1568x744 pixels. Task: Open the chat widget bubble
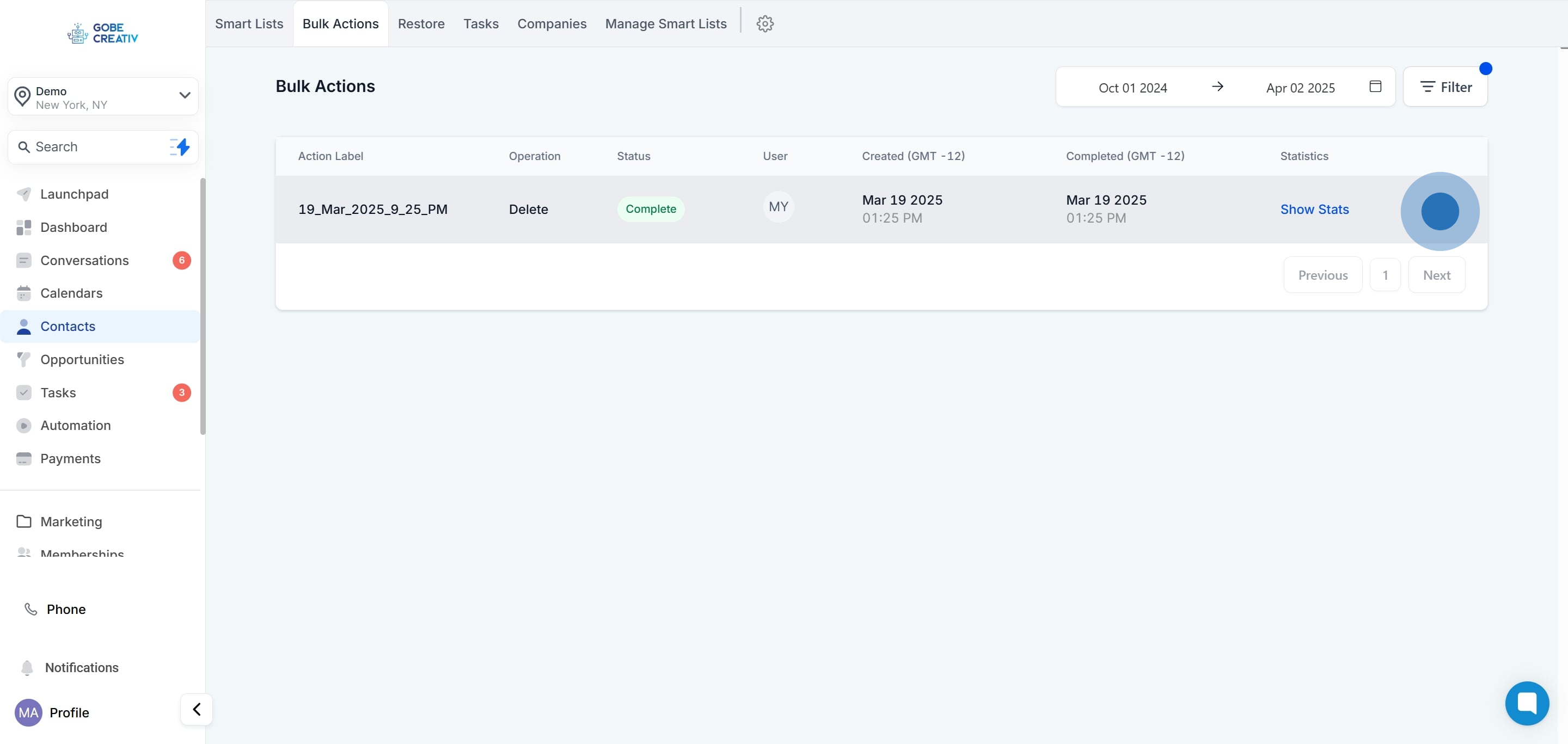pyautogui.click(x=1527, y=703)
